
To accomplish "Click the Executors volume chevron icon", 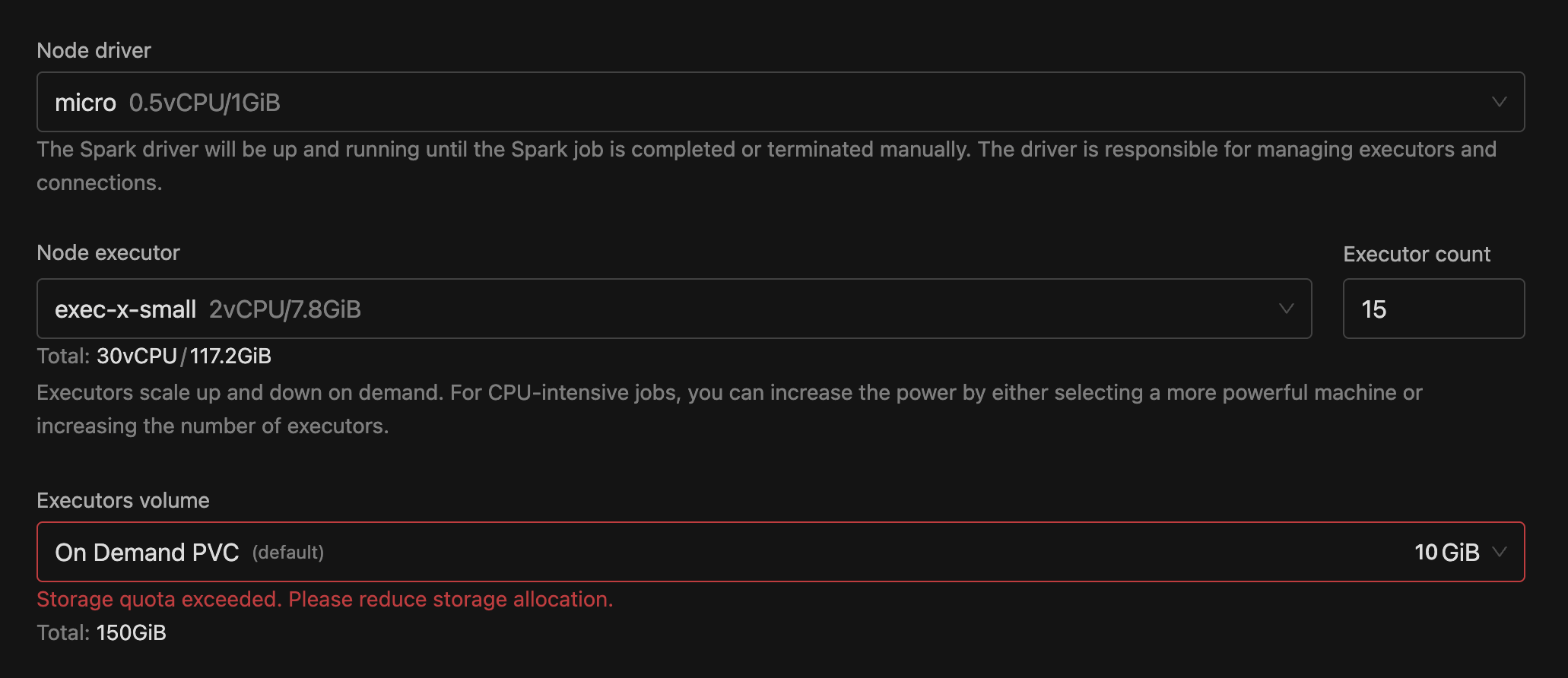I will pyautogui.click(x=1502, y=552).
